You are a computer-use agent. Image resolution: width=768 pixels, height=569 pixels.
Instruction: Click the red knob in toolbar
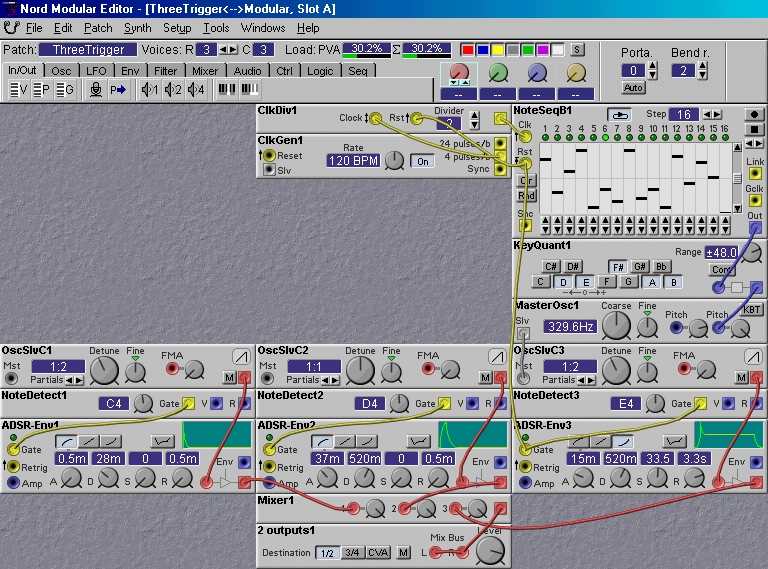point(458,73)
